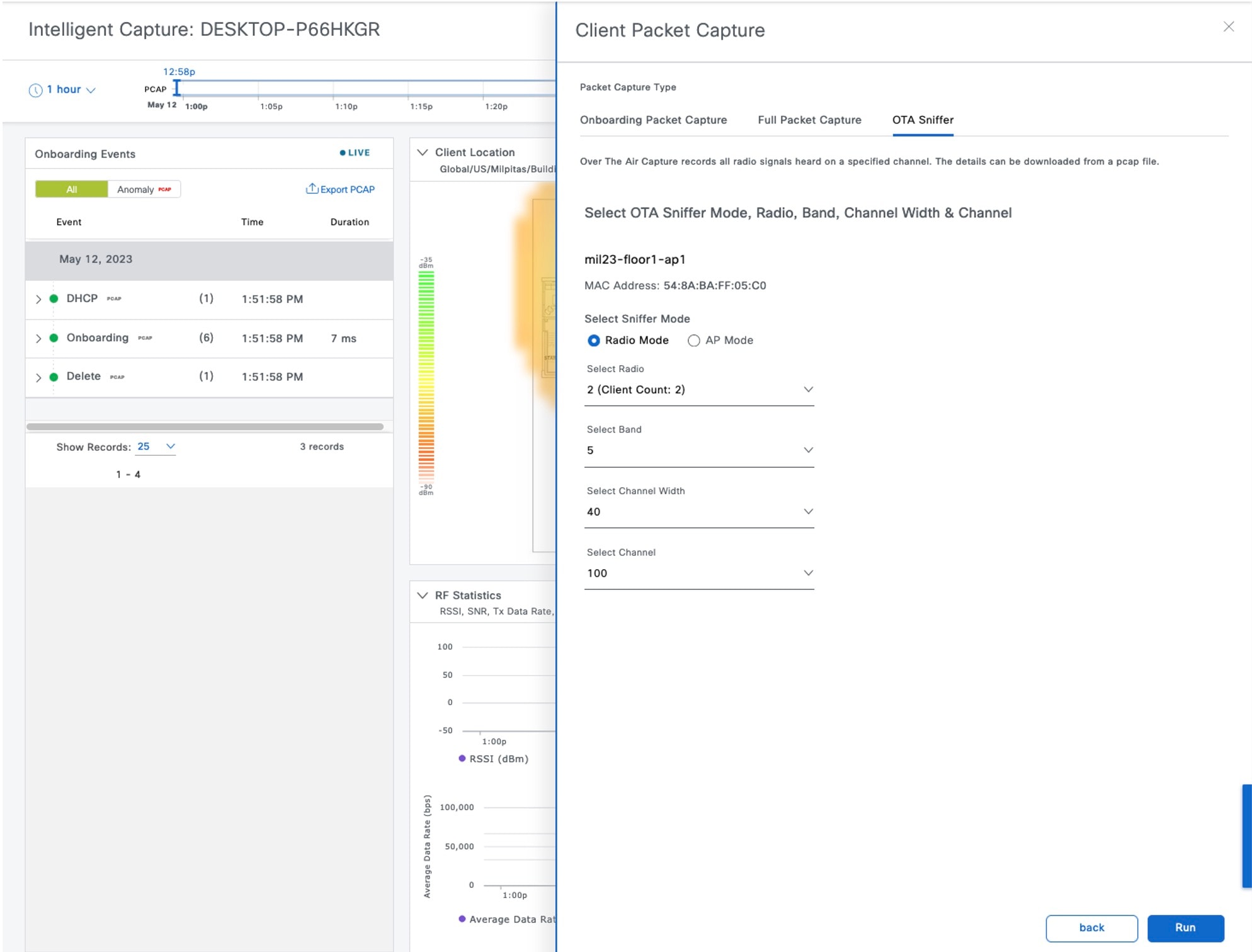This screenshot has height=952, width=1252.
Task: Click the back button
Action: 1091,927
